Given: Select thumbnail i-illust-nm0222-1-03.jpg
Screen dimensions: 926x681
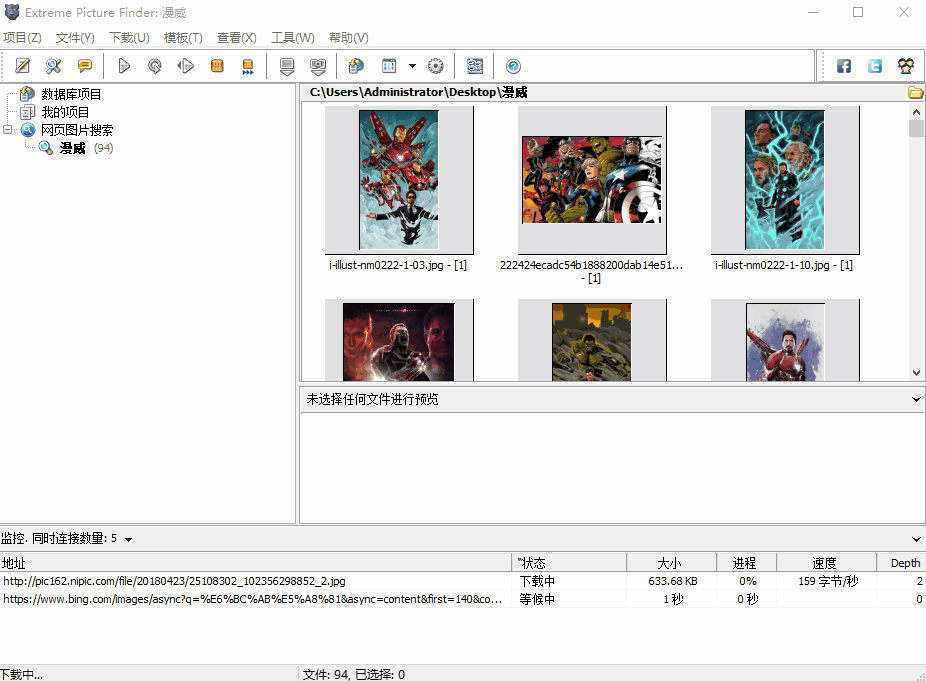Looking at the screenshot, I should pyautogui.click(x=399, y=180).
